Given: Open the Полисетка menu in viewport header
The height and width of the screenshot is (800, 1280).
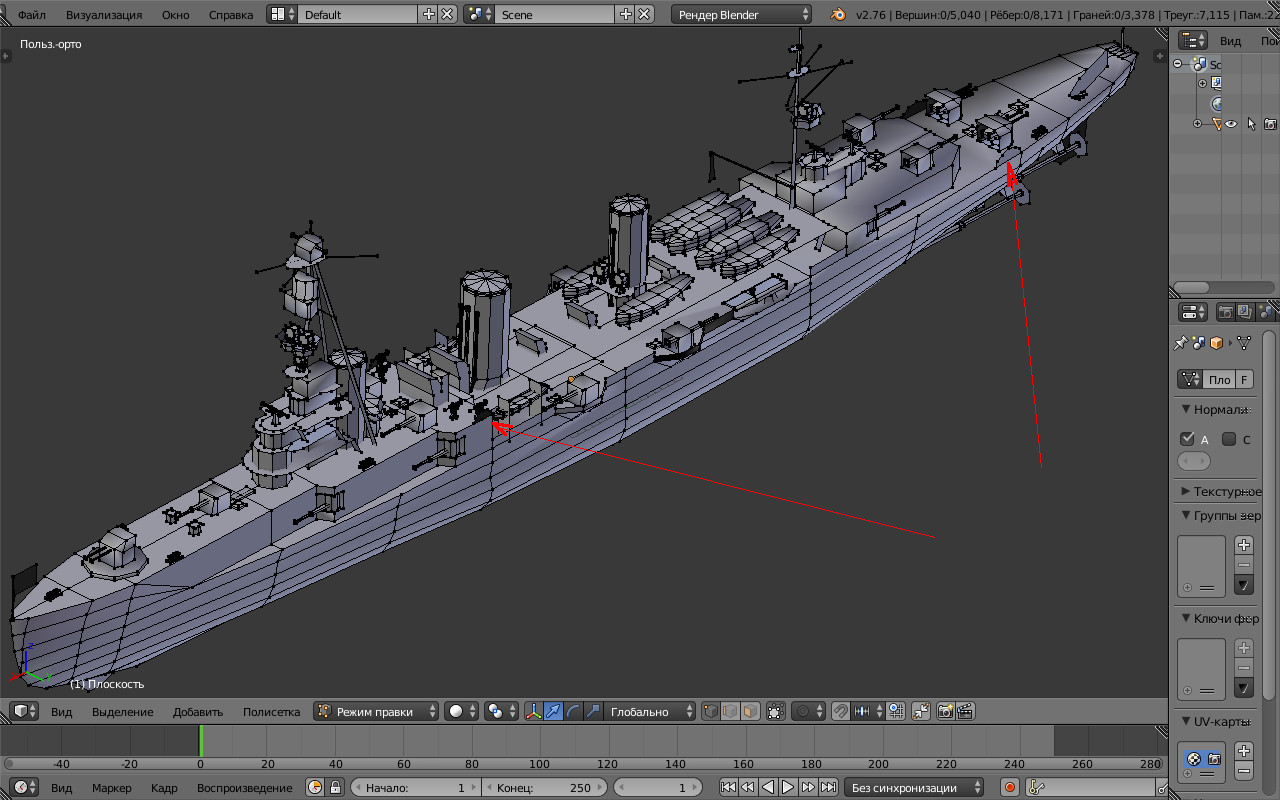Looking at the screenshot, I should pos(271,712).
